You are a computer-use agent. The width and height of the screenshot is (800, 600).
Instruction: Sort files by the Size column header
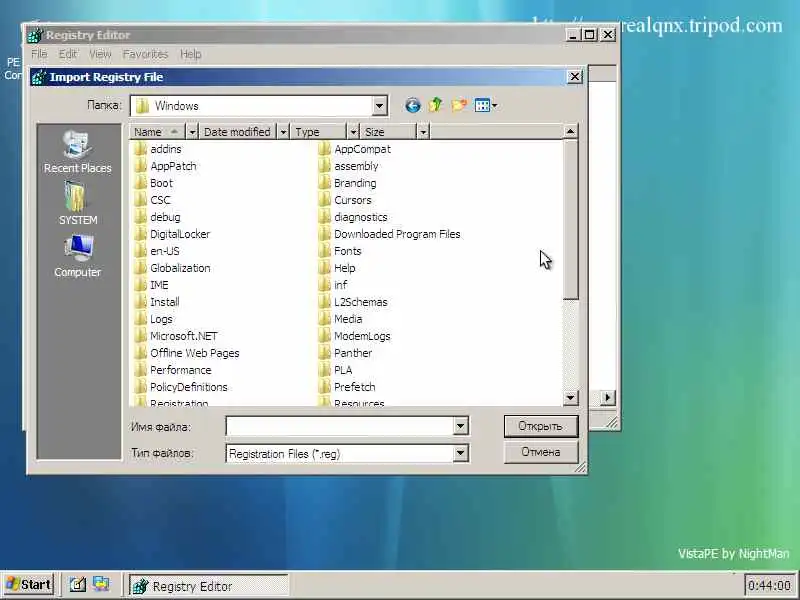389,132
